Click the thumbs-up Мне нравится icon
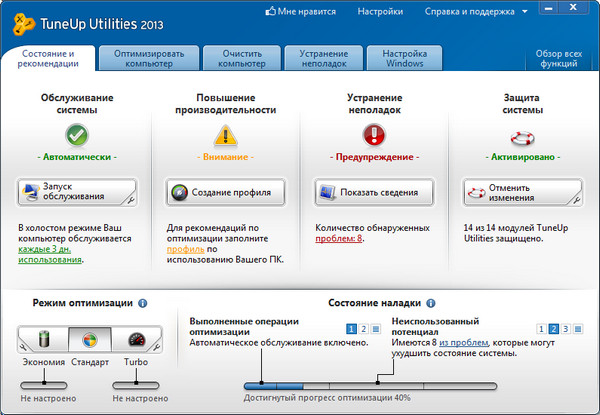The image size is (600, 415). pos(270,13)
